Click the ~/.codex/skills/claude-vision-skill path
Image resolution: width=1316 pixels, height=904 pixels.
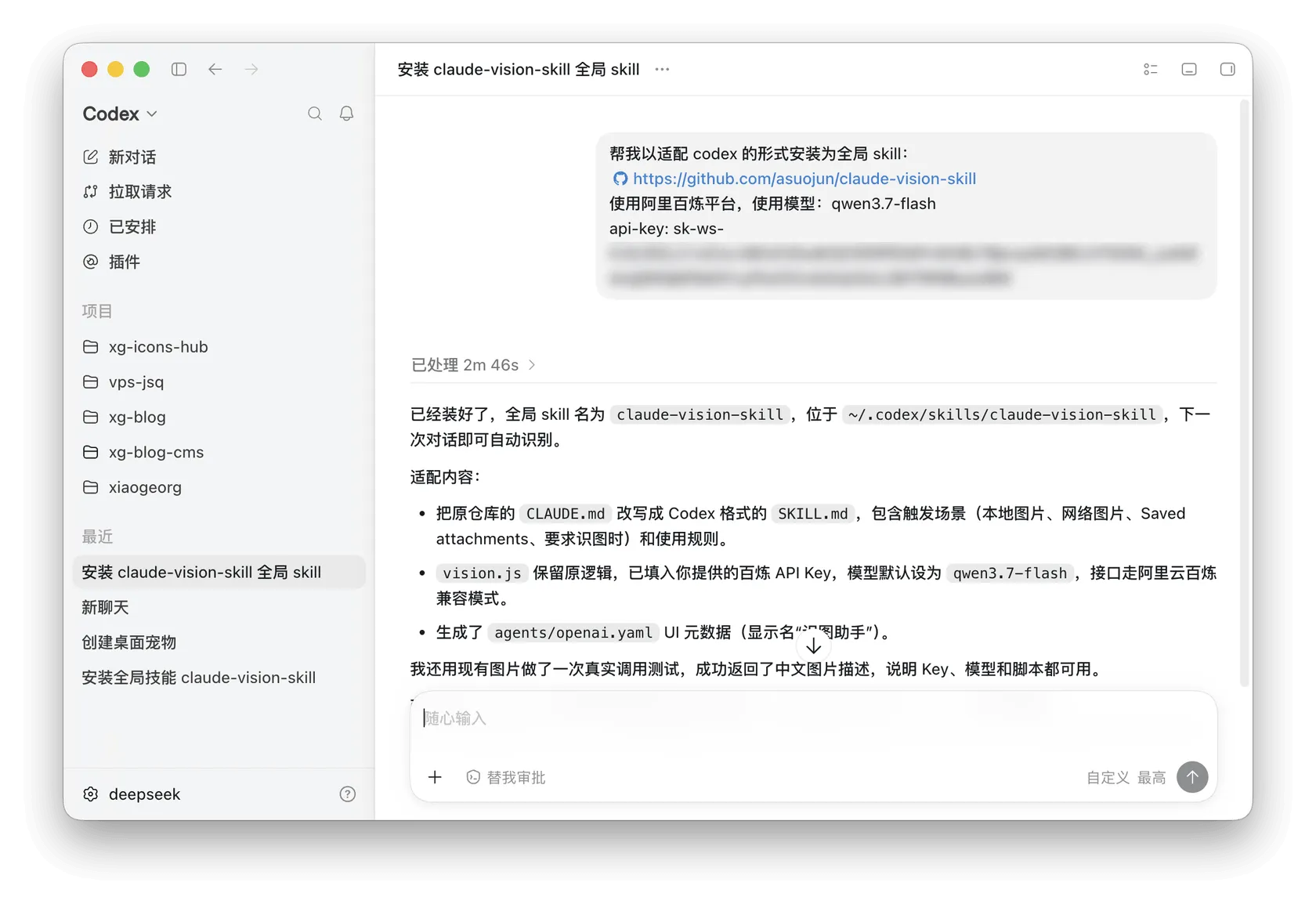coord(1002,414)
